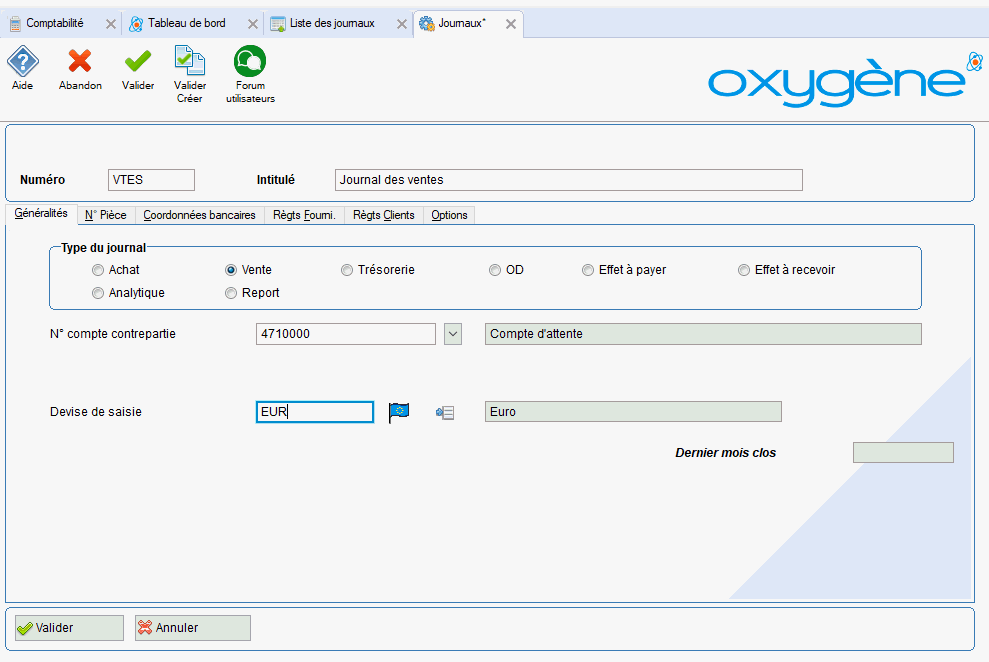Click the Type du journal group label
This screenshot has width=989, height=662.
pyautogui.click(x=103, y=248)
